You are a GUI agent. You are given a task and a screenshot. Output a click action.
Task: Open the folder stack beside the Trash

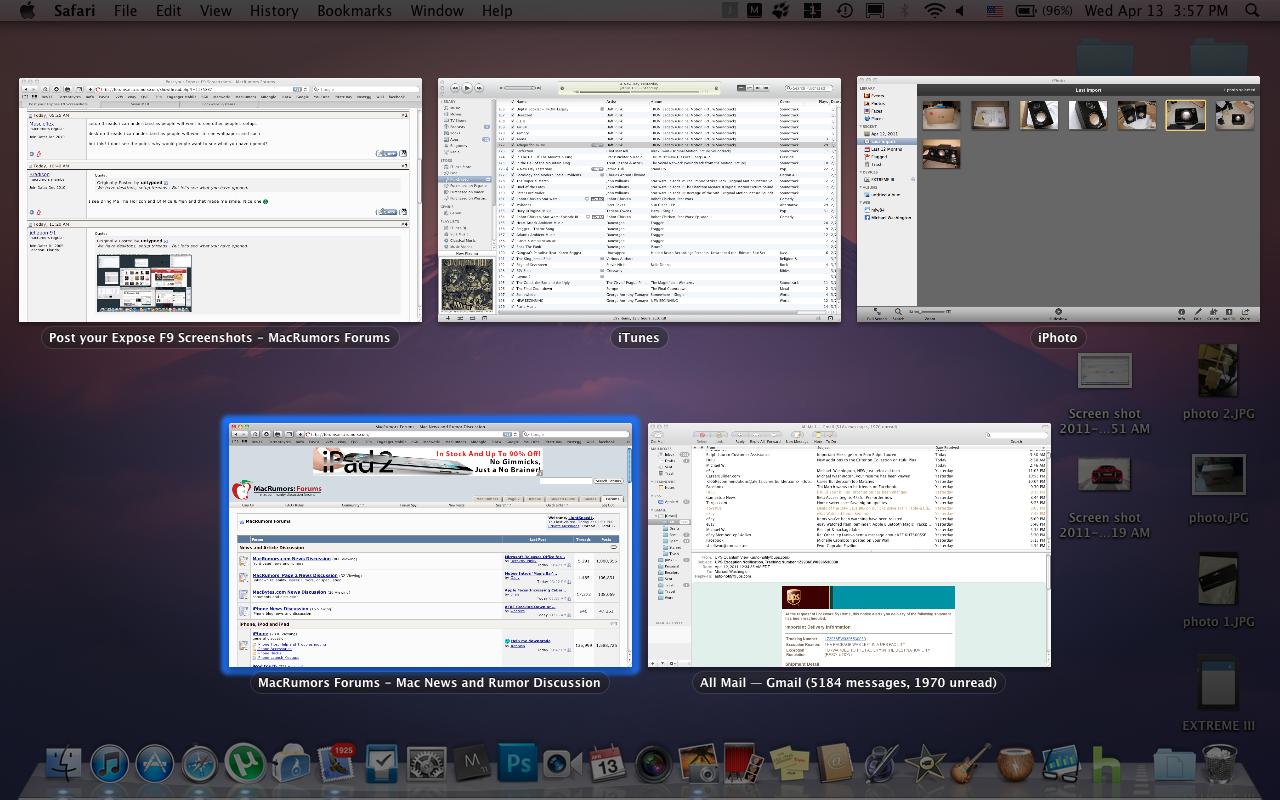(1174, 764)
